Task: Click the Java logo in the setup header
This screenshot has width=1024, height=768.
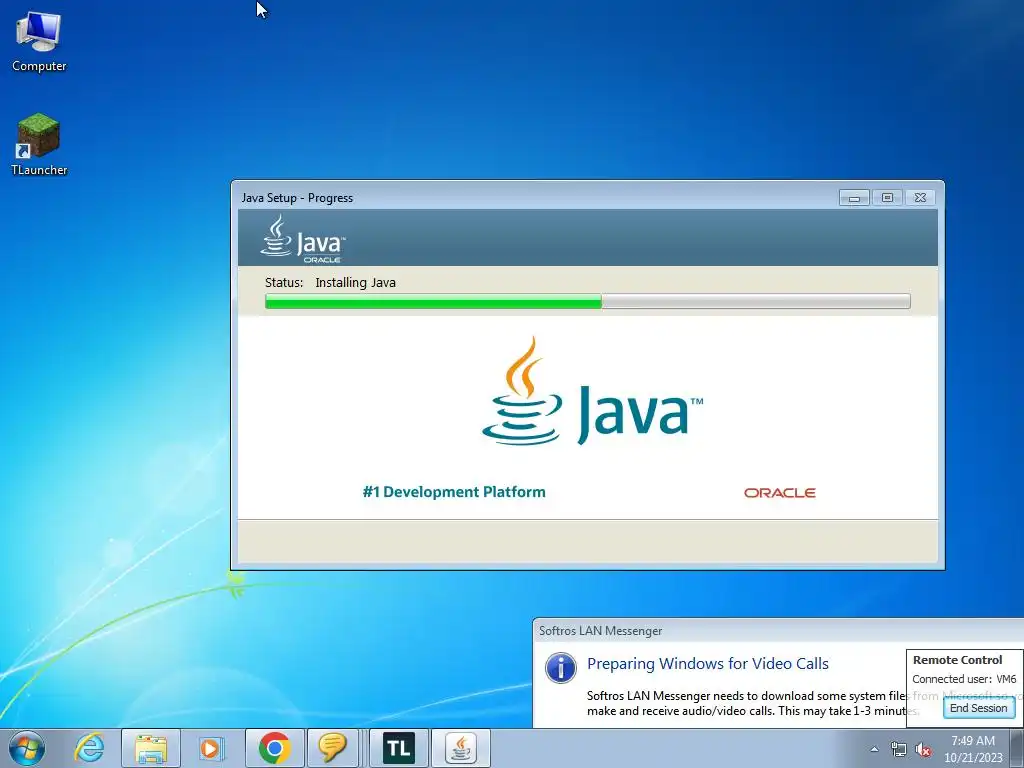Action: [302, 240]
